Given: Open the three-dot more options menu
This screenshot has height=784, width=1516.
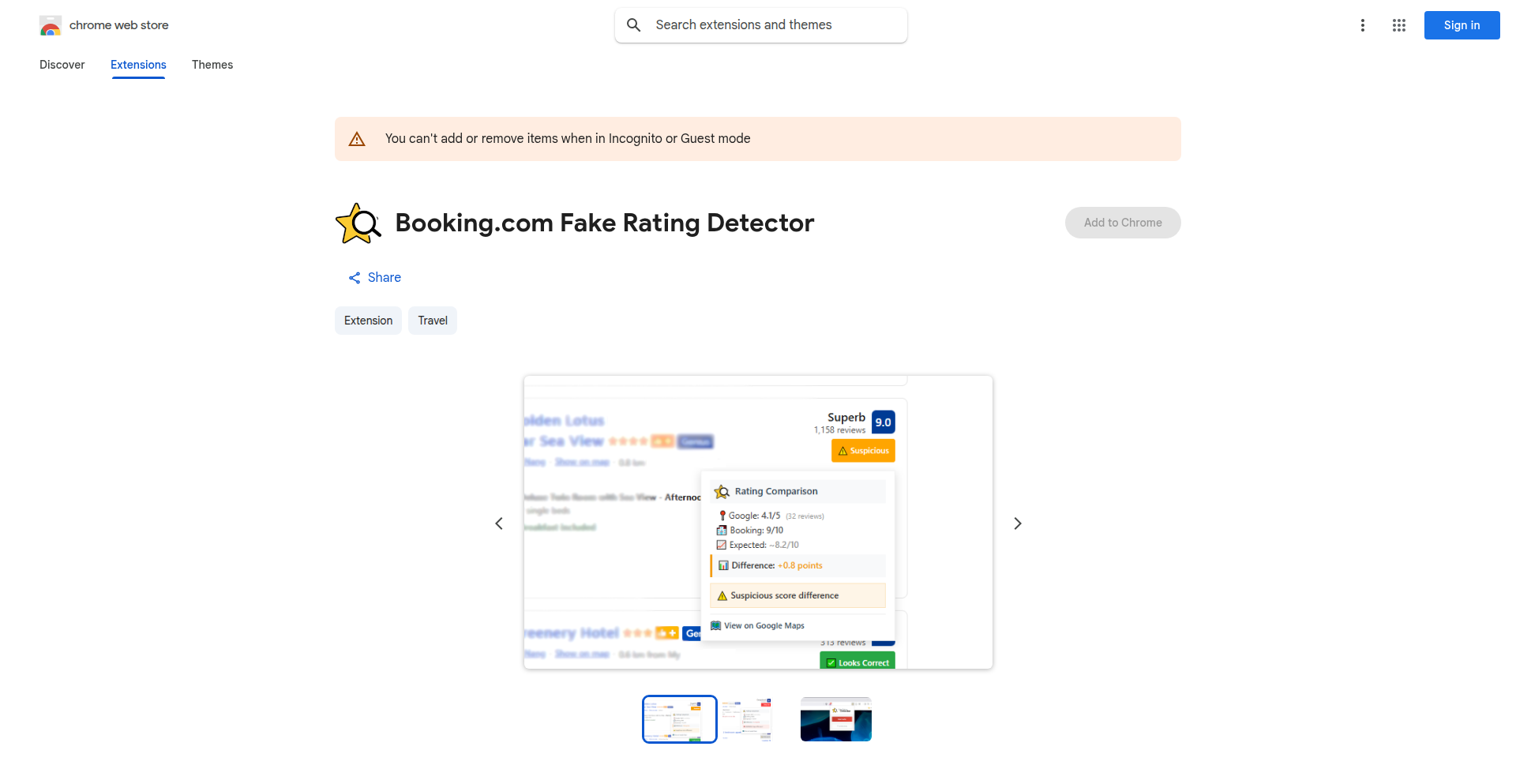Looking at the screenshot, I should point(1362,25).
